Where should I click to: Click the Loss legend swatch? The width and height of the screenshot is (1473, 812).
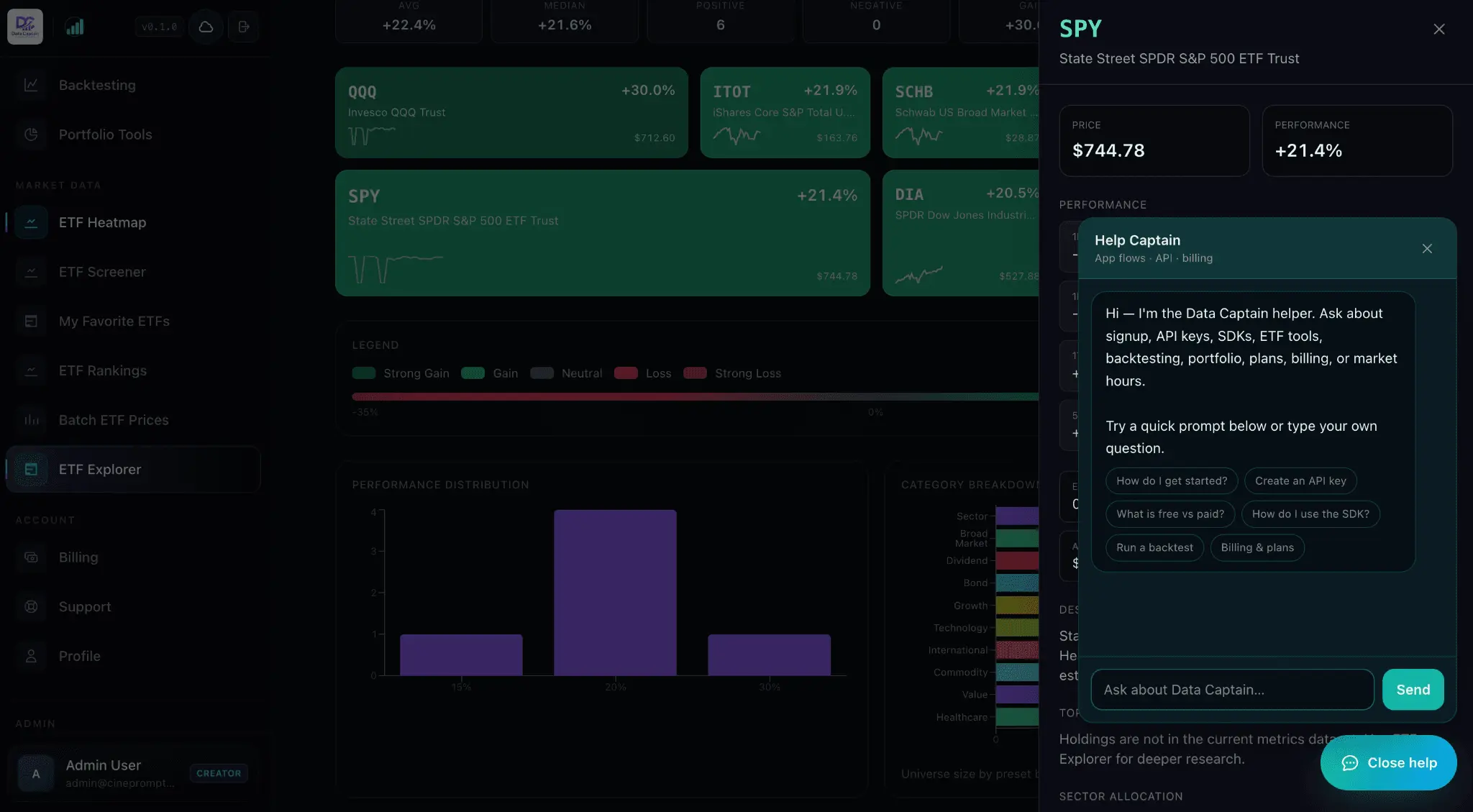pos(626,373)
